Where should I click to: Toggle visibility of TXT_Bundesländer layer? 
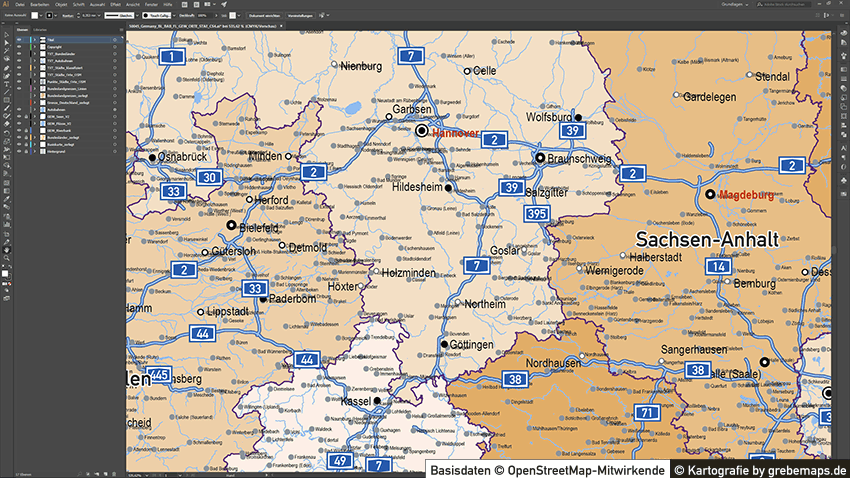point(18,54)
